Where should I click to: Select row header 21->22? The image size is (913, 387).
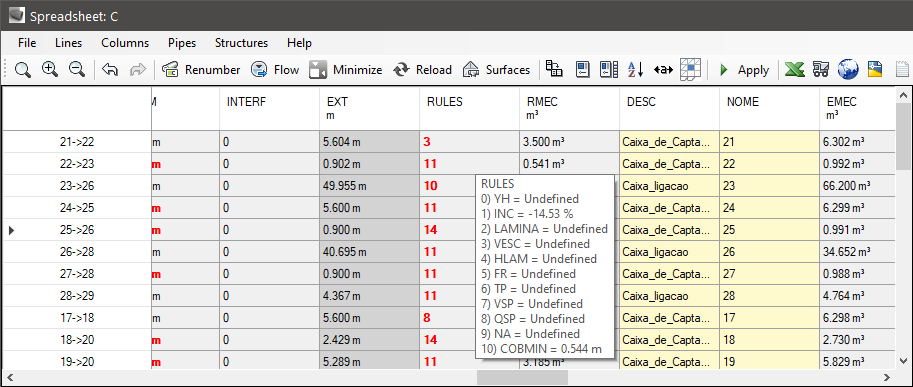77,141
